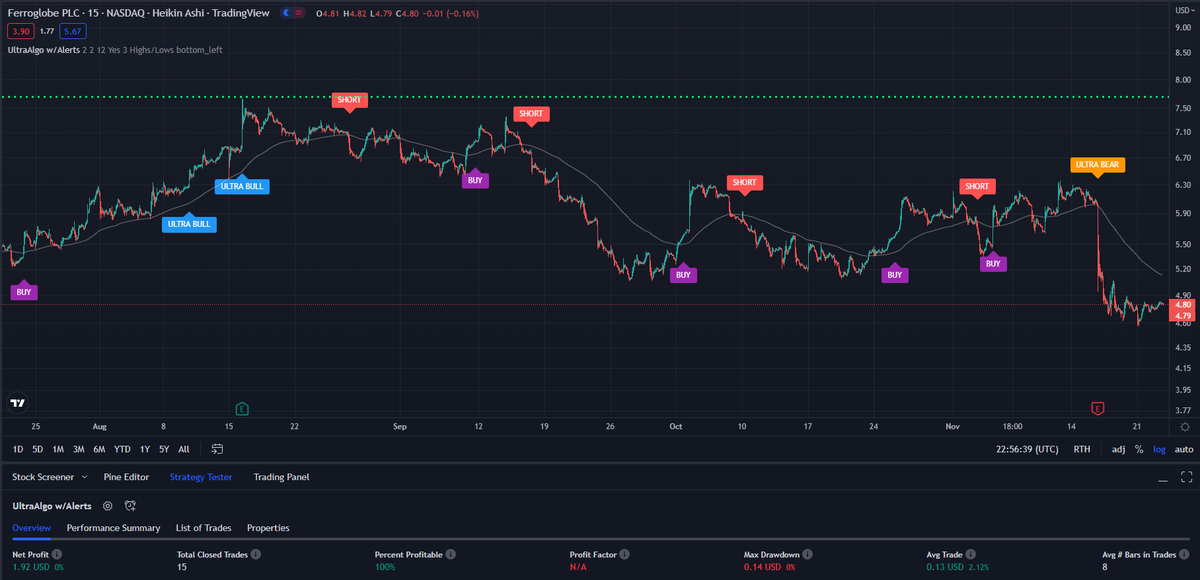Click the ULTRA BULL label near Aug 15

pyautogui.click(x=244, y=185)
